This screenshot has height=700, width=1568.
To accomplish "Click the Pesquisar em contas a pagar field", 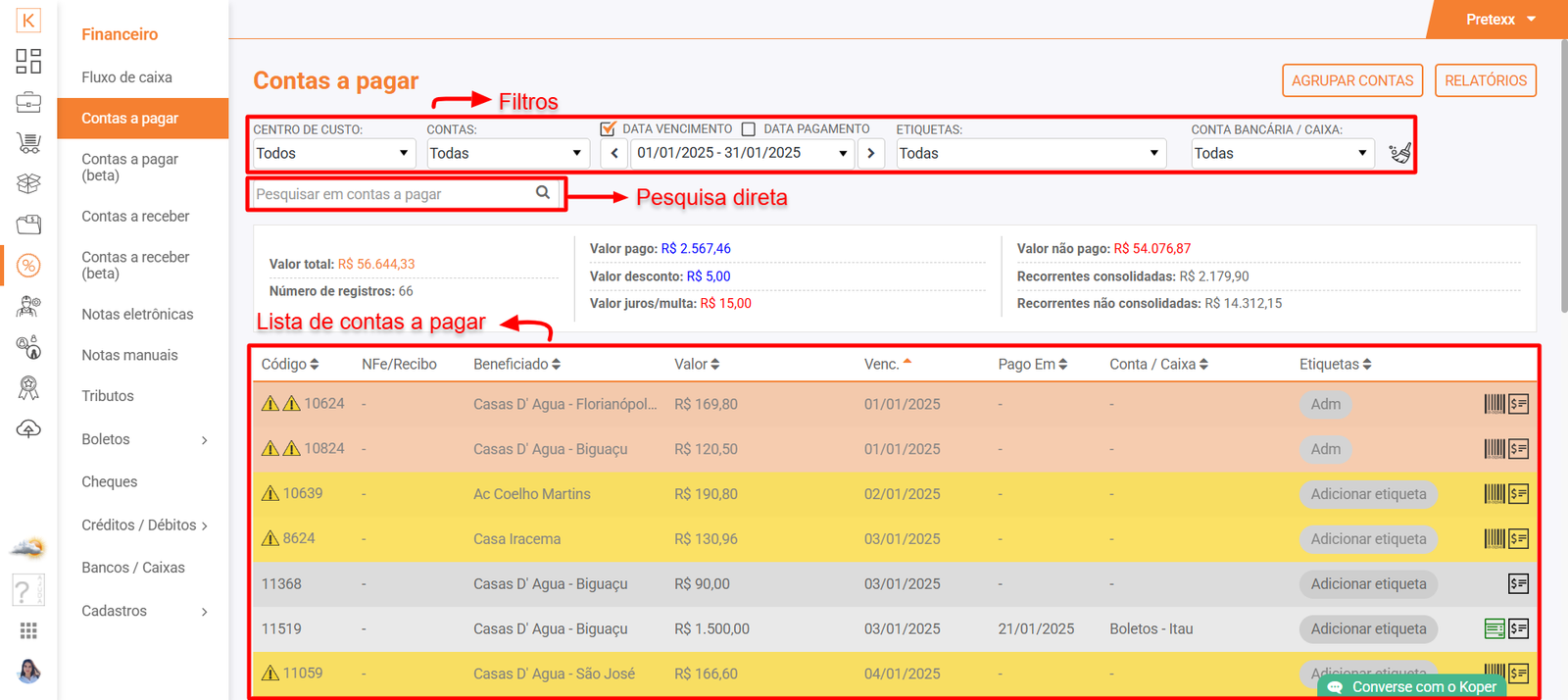I will 392,194.
